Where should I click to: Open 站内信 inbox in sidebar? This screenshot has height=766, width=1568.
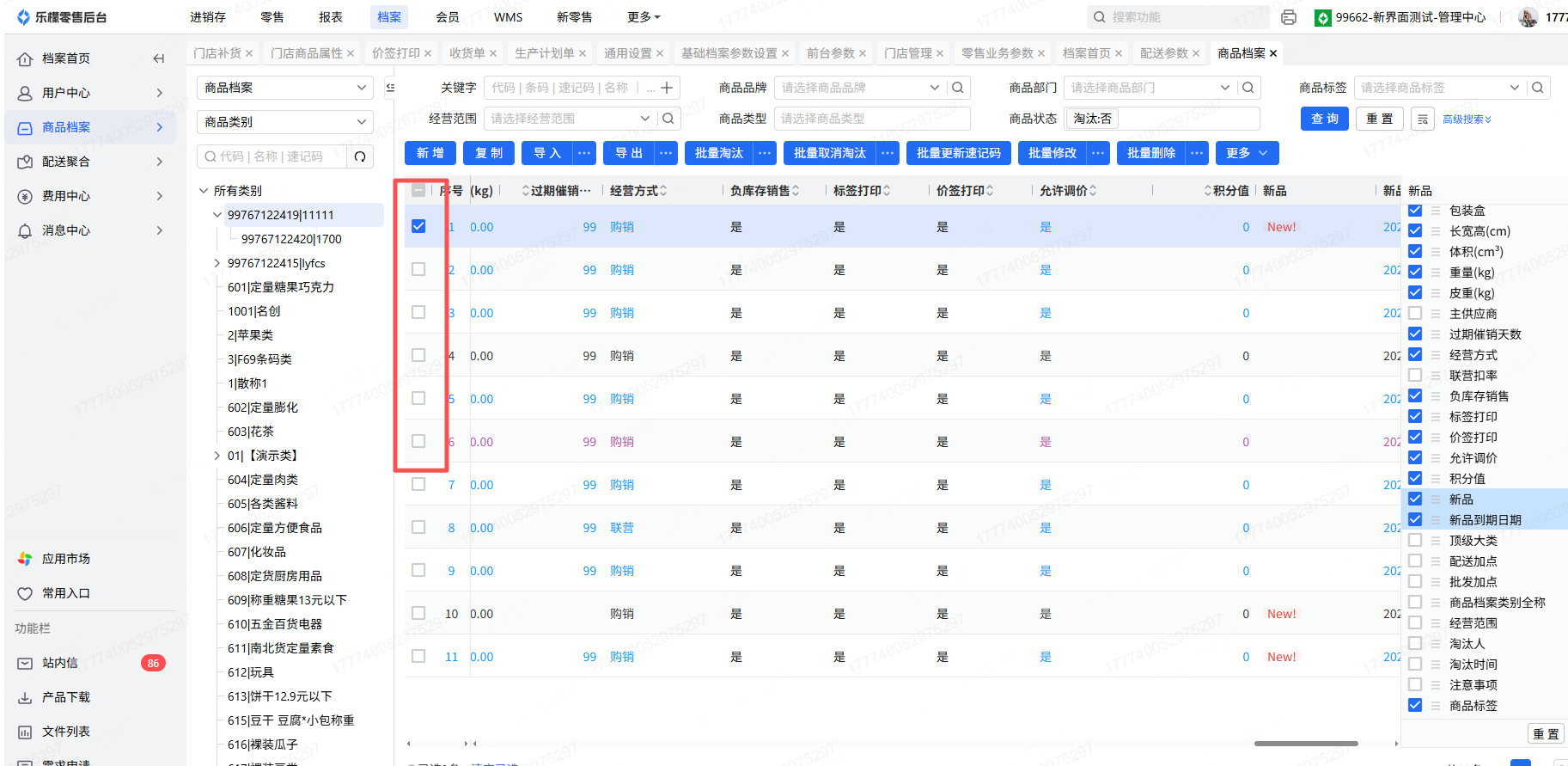point(60,663)
